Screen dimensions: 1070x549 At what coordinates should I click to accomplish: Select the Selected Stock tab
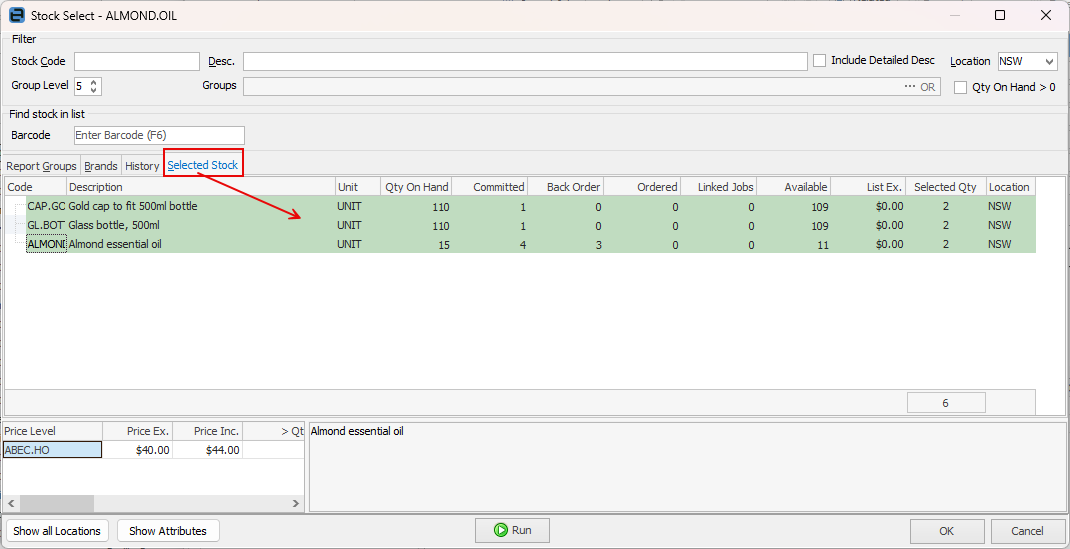203,165
